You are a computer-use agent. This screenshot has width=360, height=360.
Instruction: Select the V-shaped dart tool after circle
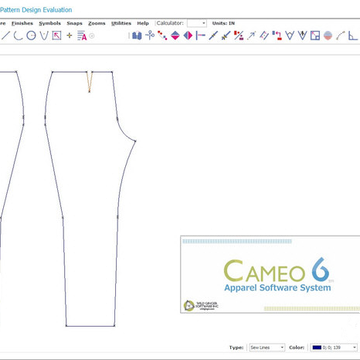[x=44, y=36]
